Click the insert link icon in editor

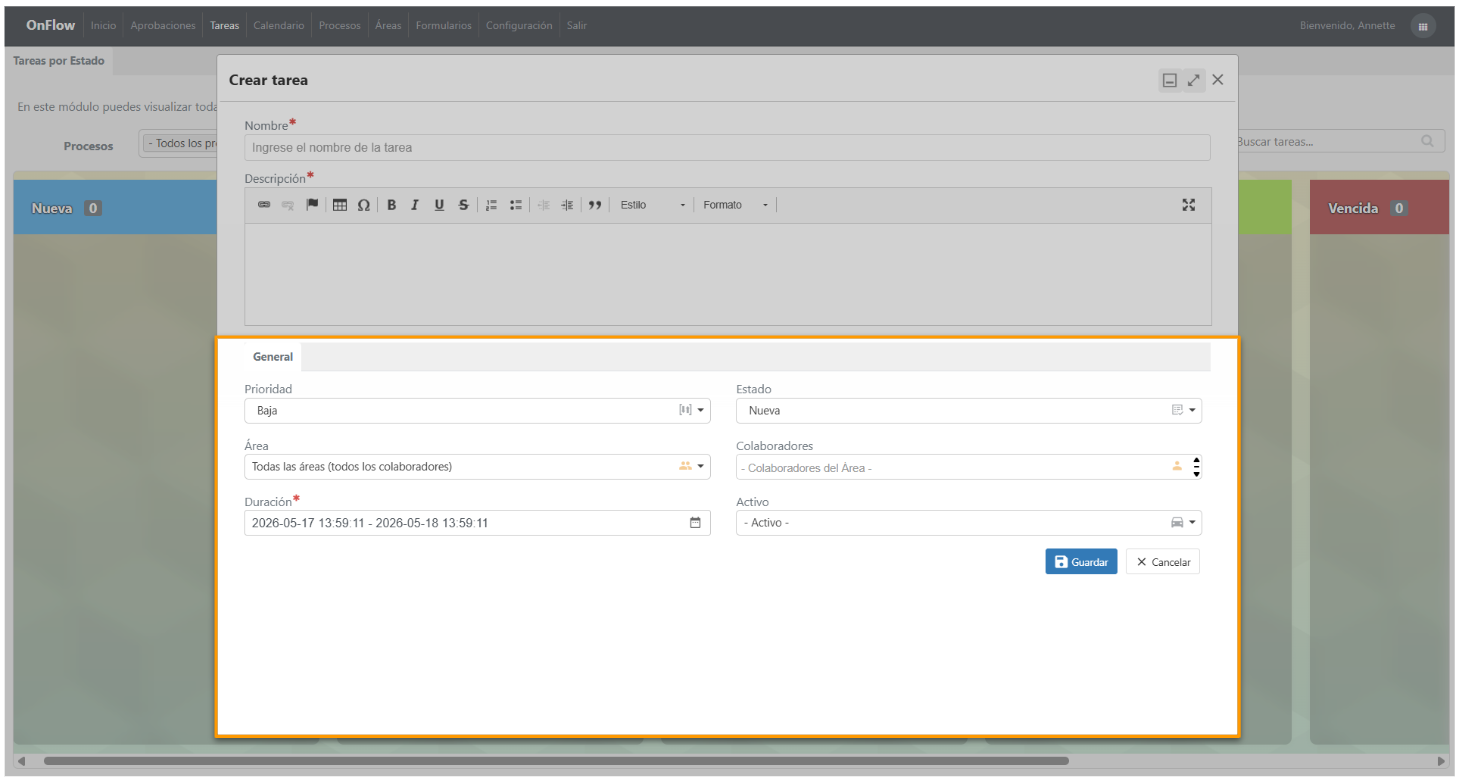coord(264,205)
